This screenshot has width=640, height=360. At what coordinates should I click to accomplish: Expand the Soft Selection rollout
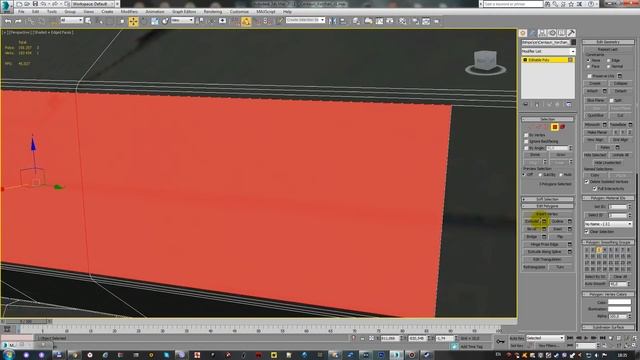coord(547,199)
